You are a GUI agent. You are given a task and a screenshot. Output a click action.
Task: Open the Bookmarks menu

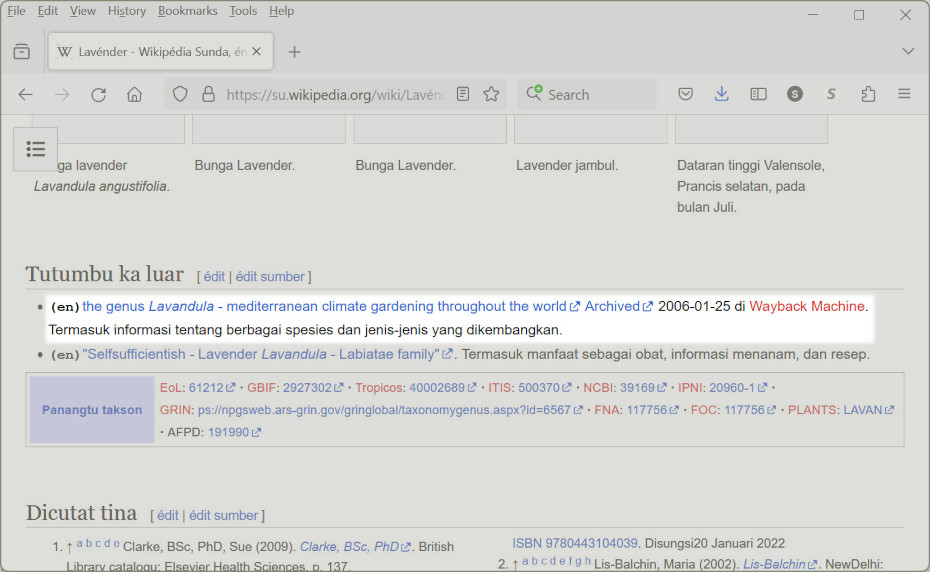[x=187, y=11]
